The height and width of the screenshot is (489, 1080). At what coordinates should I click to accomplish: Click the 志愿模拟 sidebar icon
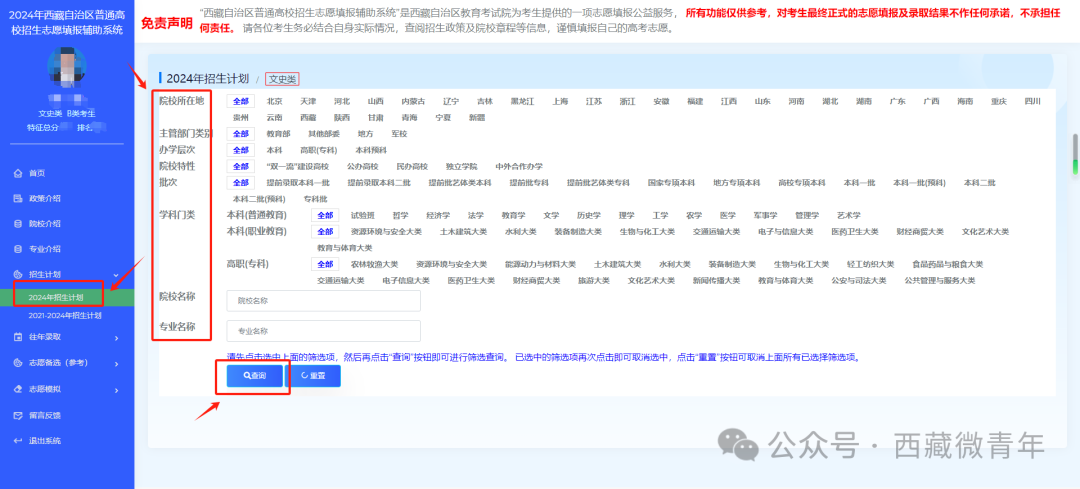[x=17, y=389]
